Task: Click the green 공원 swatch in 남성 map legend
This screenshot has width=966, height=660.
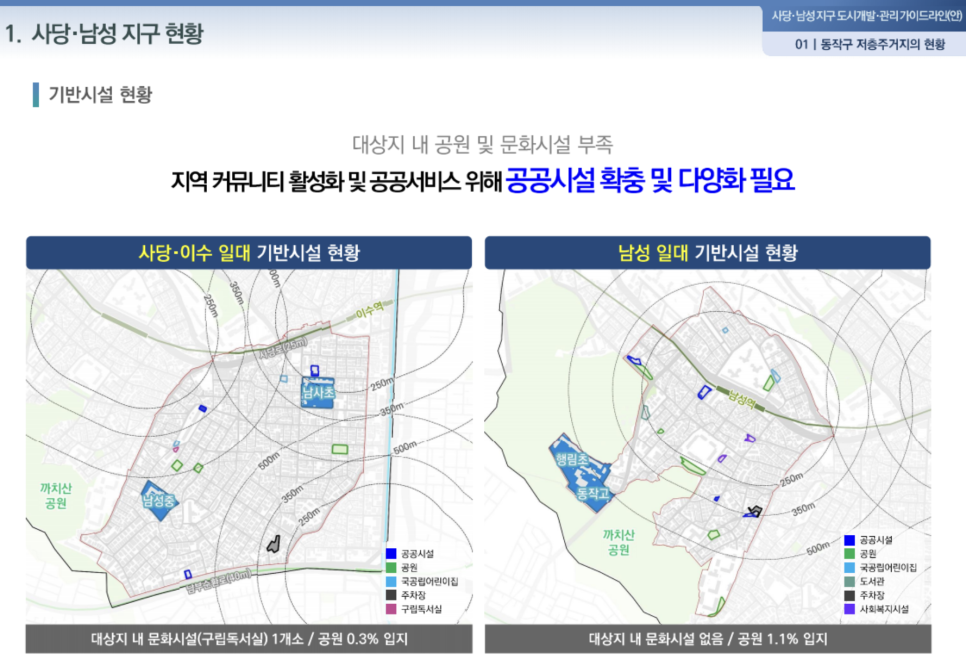Action: tap(850, 553)
